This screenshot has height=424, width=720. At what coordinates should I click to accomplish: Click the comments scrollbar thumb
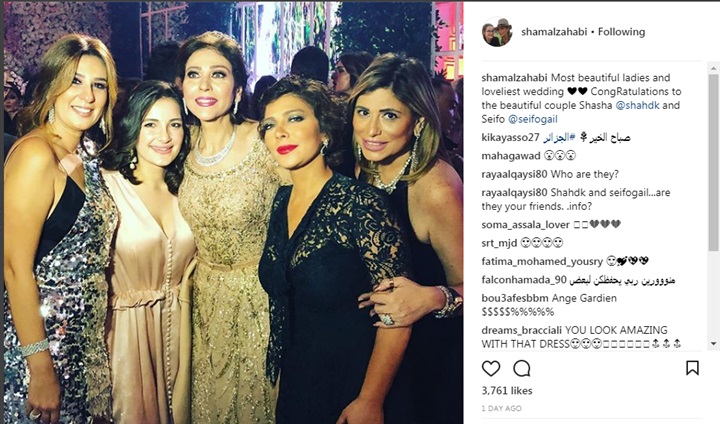pos(713,162)
